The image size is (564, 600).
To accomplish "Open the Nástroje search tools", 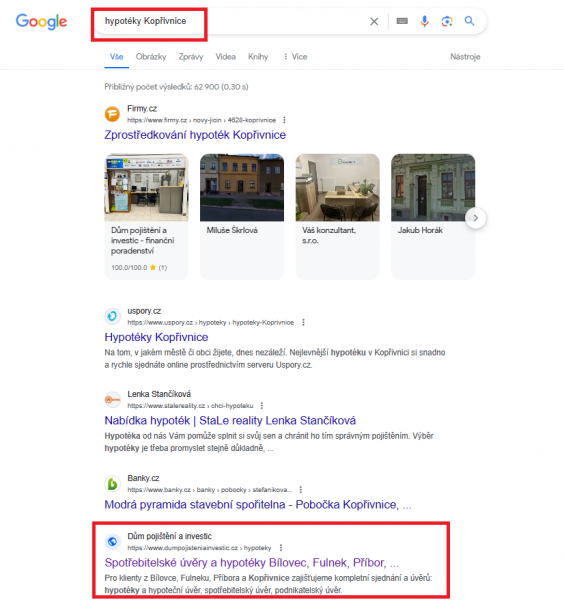I will [x=465, y=57].
